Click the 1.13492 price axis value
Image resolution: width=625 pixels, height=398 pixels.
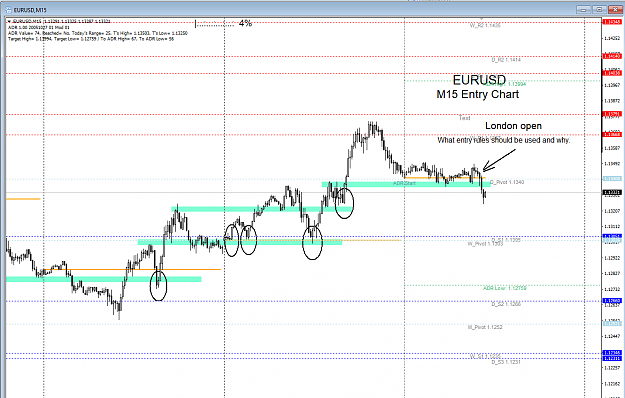pyautogui.click(x=612, y=163)
